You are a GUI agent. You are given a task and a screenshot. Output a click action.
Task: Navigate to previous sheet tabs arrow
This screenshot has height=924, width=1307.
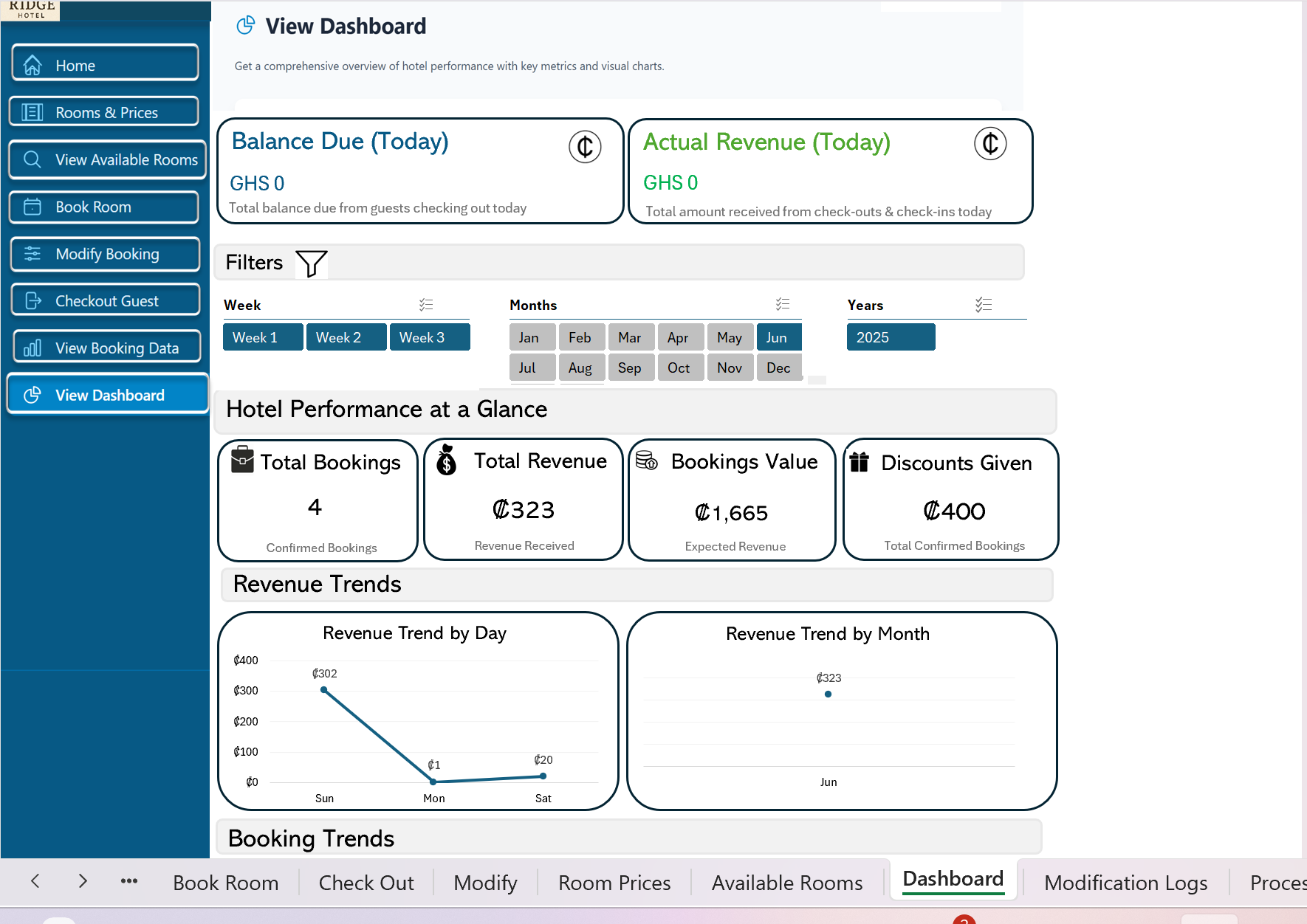click(x=35, y=880)
